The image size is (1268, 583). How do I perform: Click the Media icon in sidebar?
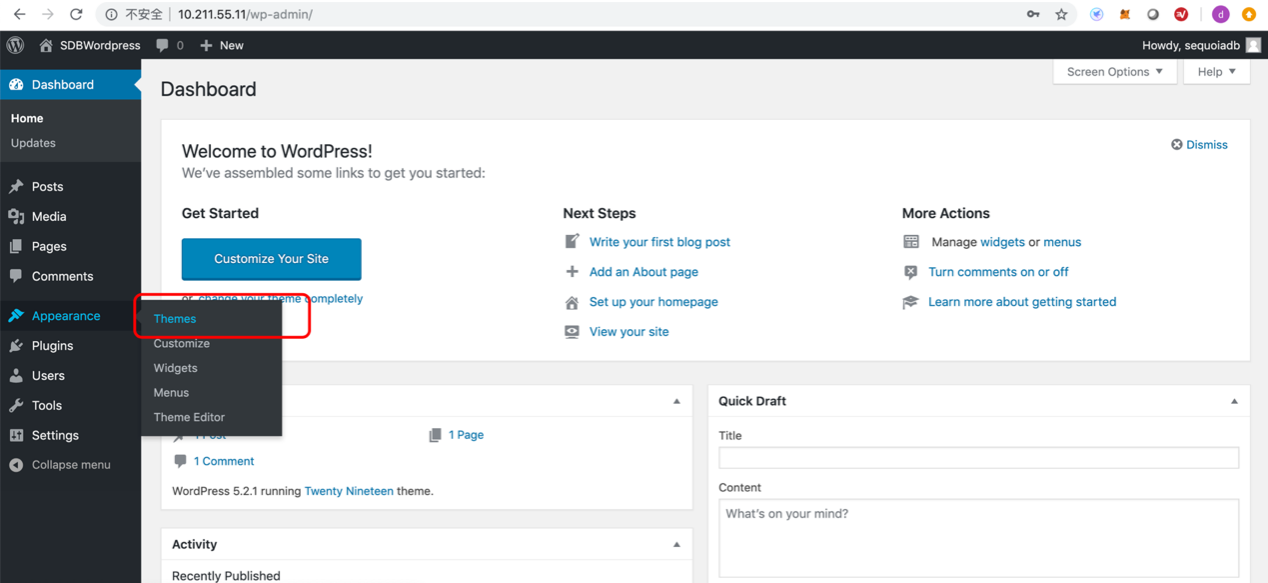pyautogui.click(x=16, y=217)
